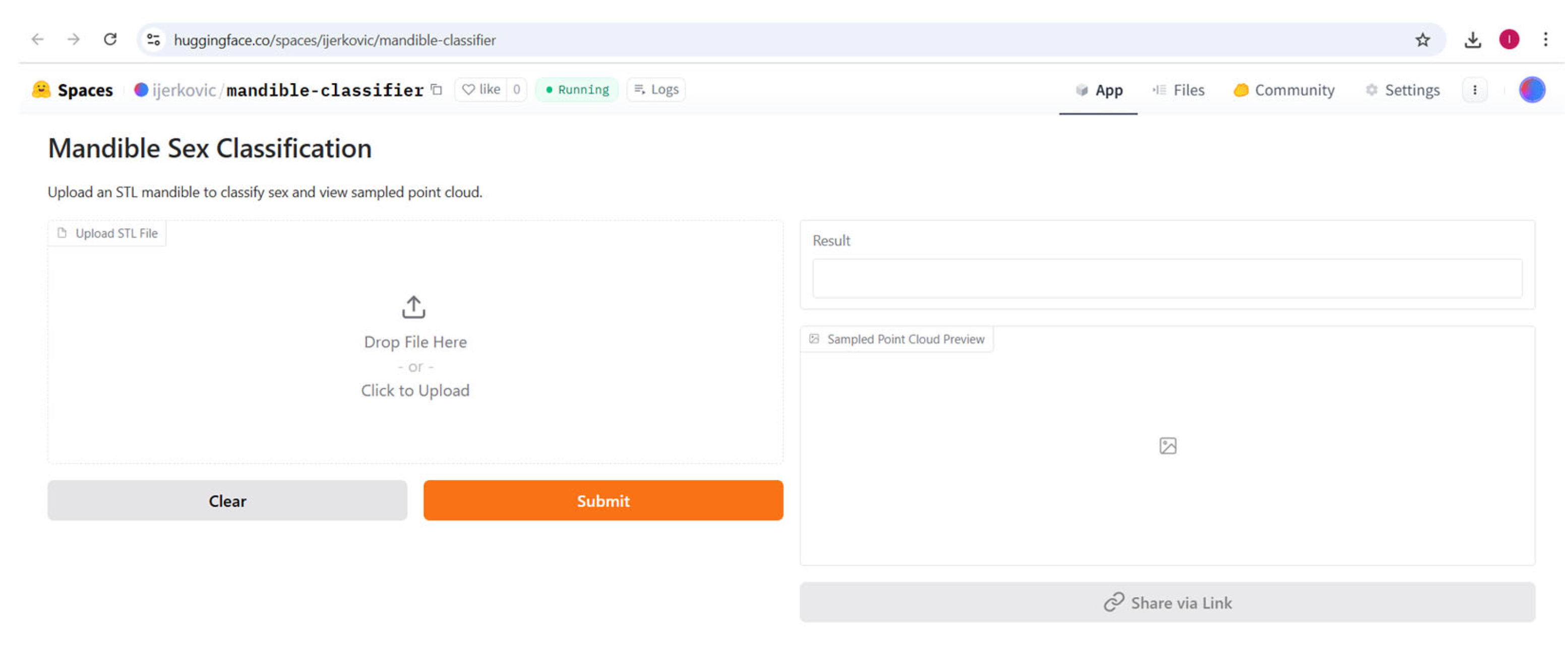Copy the space name with copy icon
Viewport: 1568px width, 657px height.
coord(437,89)
